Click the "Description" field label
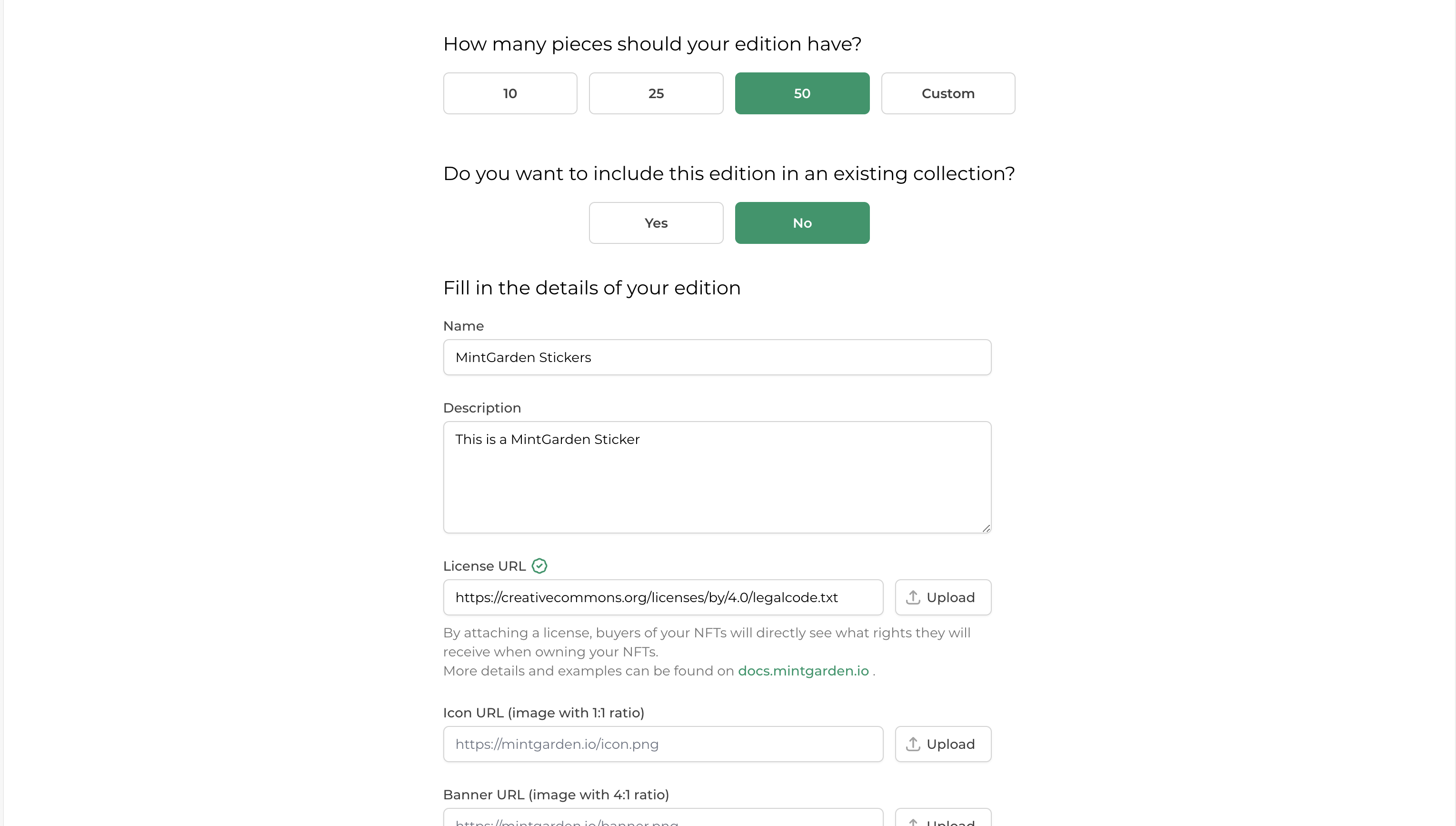 (x=482, y=408)
